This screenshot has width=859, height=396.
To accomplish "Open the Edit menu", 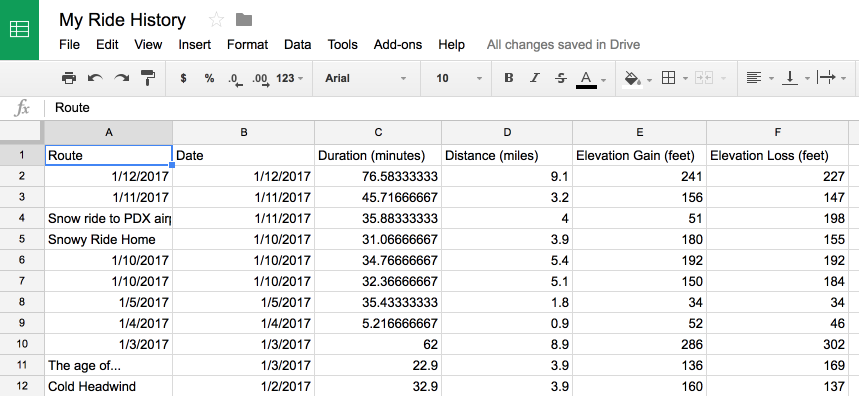I will coord(107,45).
